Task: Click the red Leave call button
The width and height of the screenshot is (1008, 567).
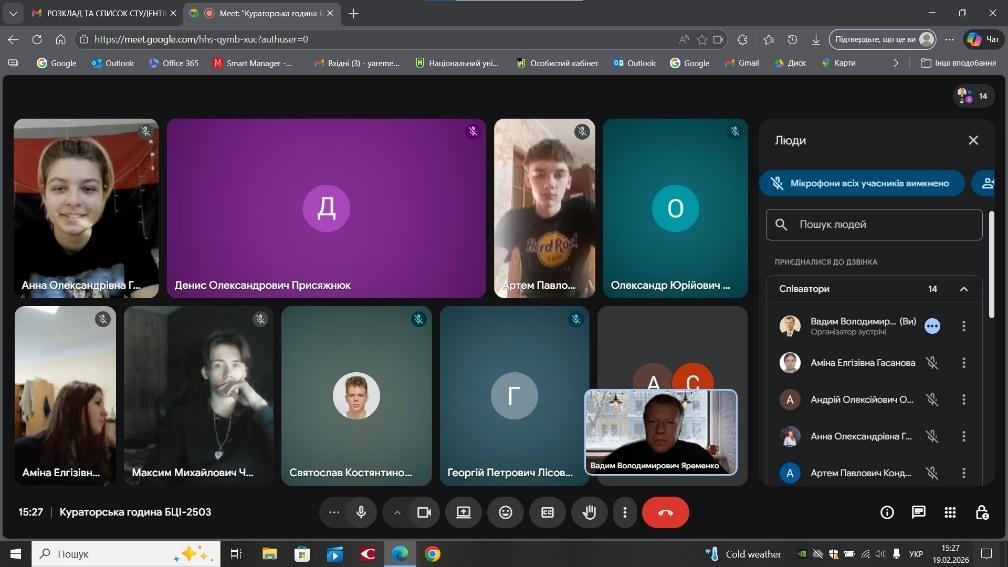Action: [x=665, y=512]
